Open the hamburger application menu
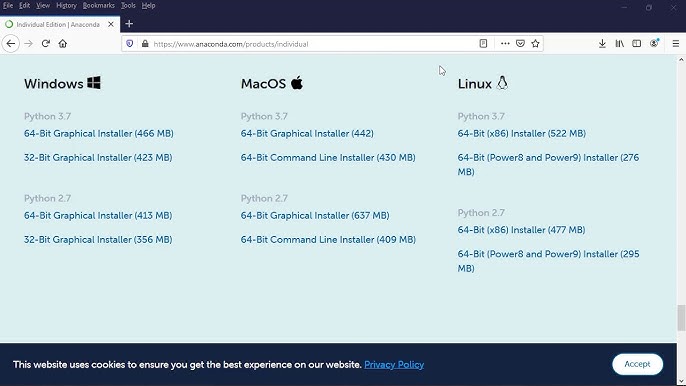Image resolution: width=686 pixels, height=386 pixels. [676, 44]
